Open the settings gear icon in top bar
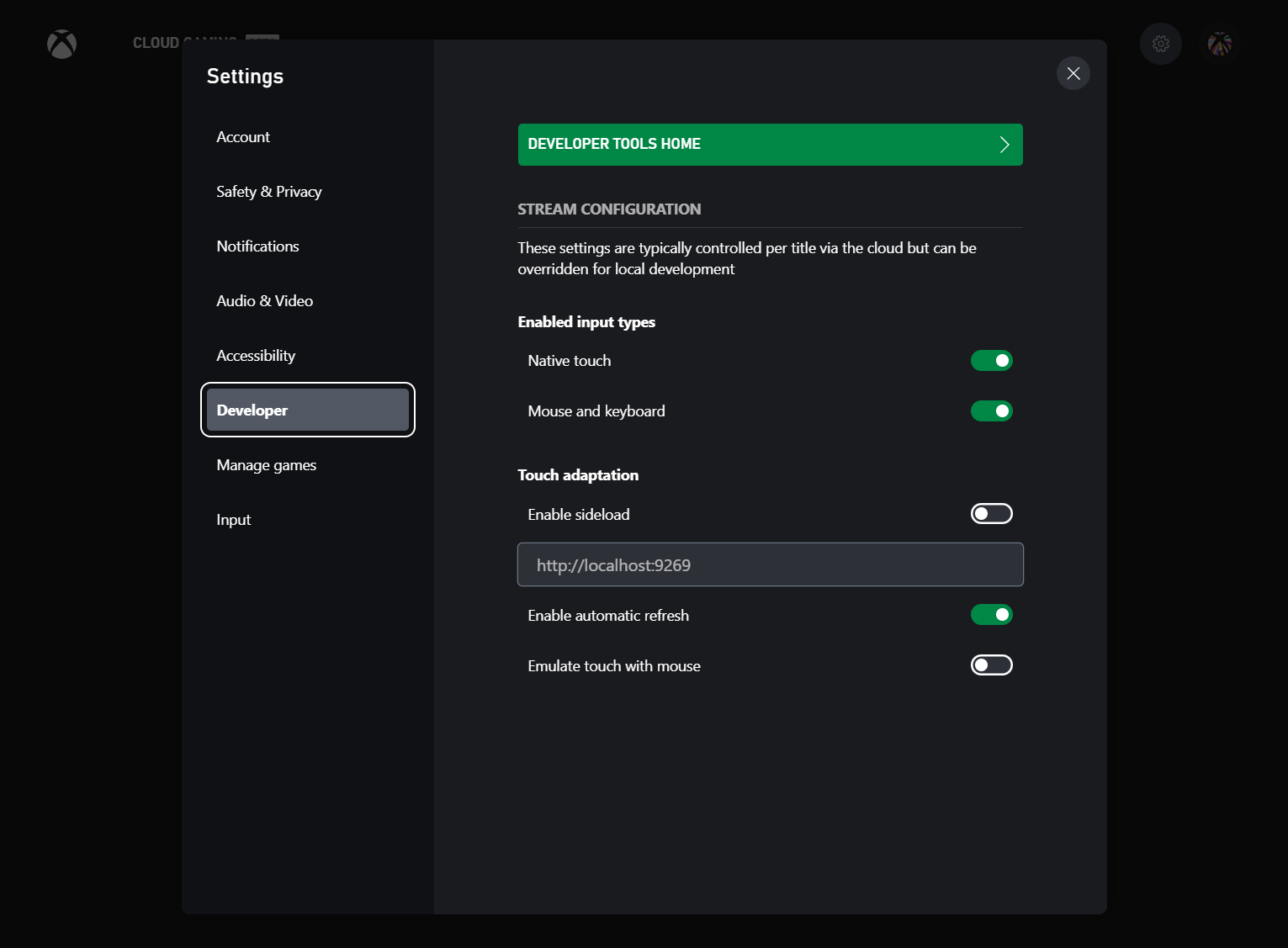Viewport: 1288px width, 948px height. click(1160, 44)
